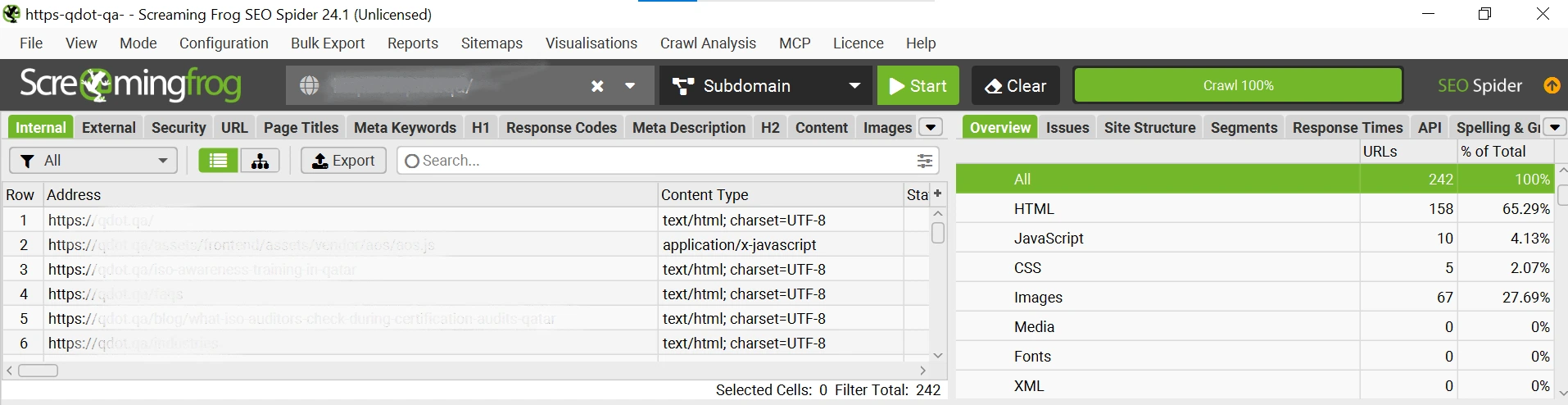Open the Reports menu
The width and height of the screenshot is (1568, 405).
tap(413, 43)
